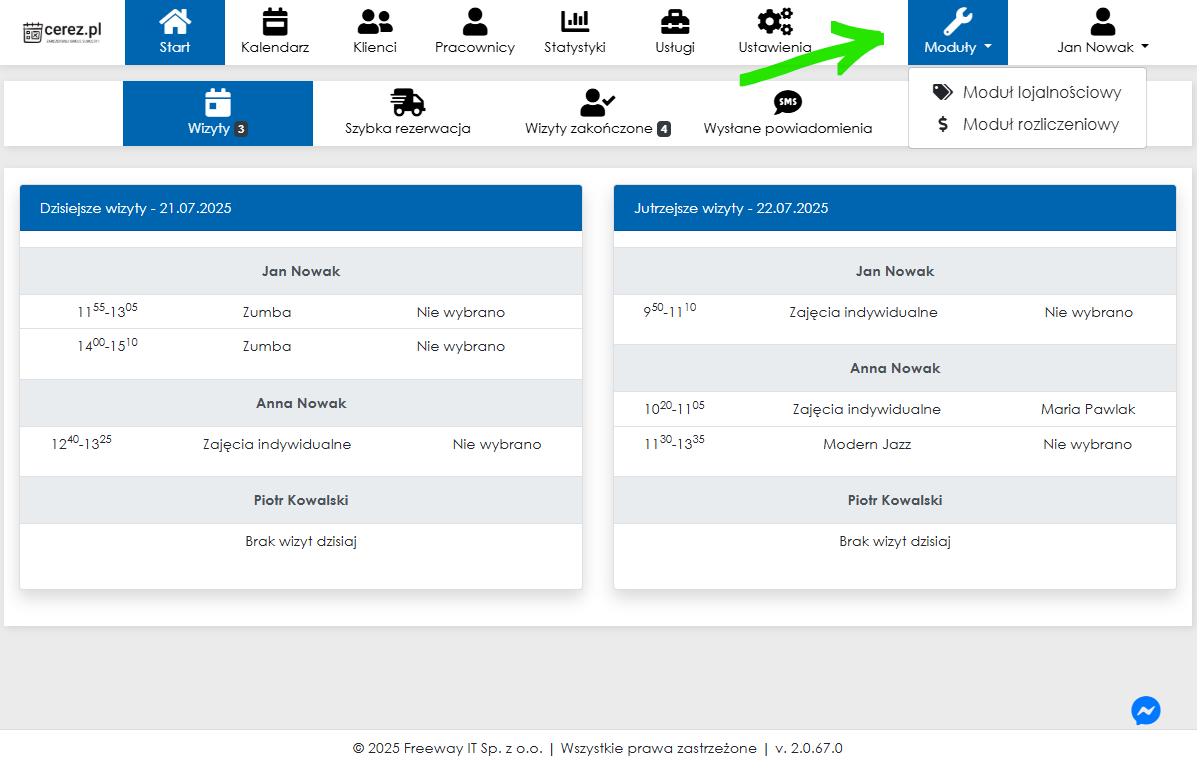Select the Wizyty tab

click(x=217, y=113)
